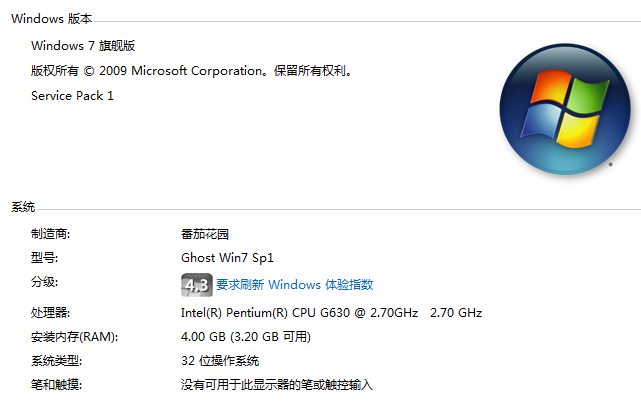Screen dimensions: 641x402
Task: Click the 32 位操作系统 value
Action: 220,361
